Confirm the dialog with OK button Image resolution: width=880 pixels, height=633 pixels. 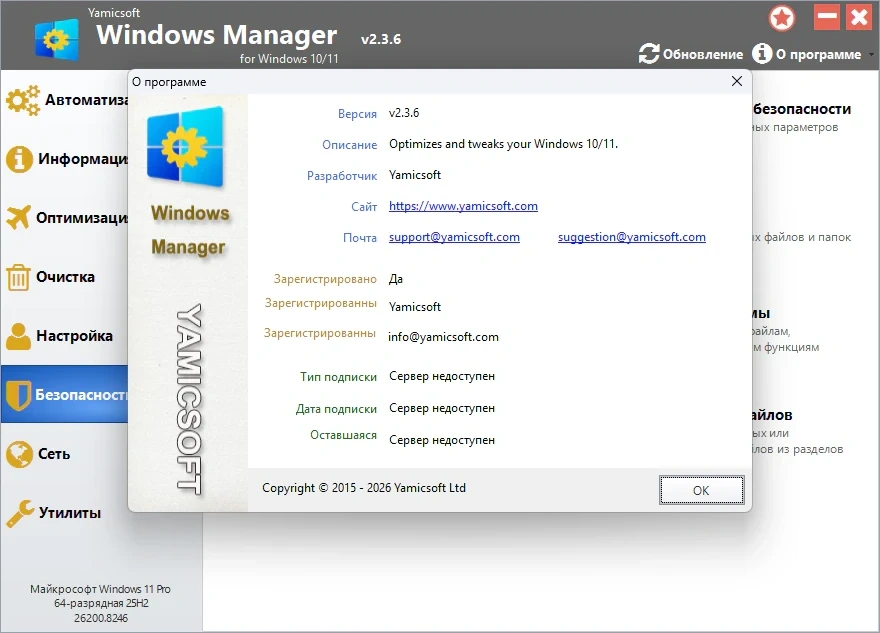(x=702, y=490)
